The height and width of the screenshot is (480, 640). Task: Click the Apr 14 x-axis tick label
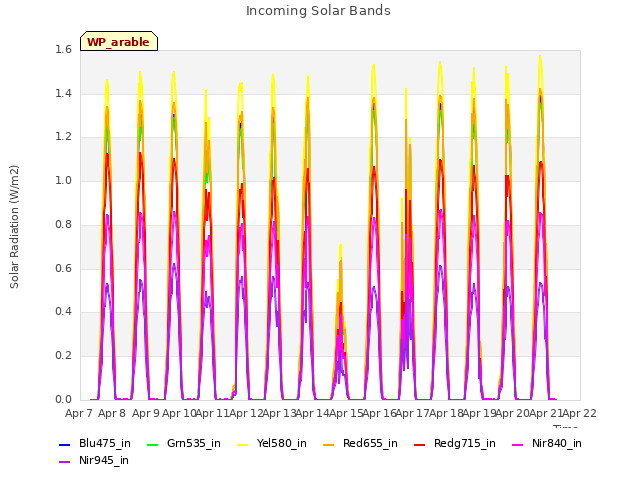tap(313, 413)
